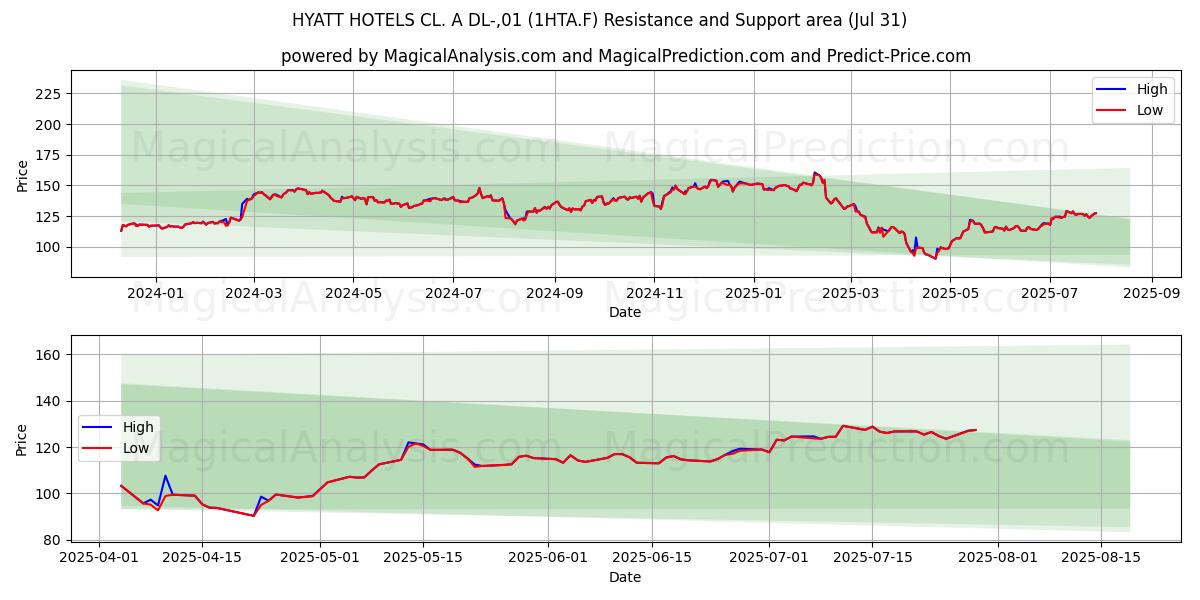Click the Price axis label of lower chart
Screen dimensions: 1200x600
click(22, 439)
